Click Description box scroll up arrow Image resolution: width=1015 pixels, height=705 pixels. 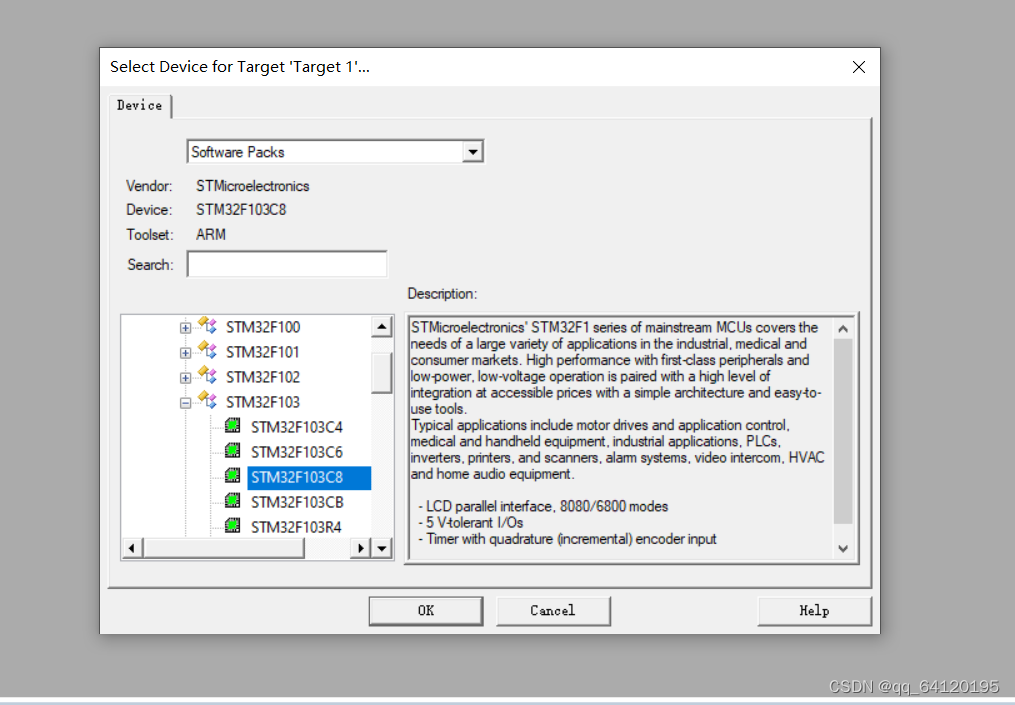pos(843,329)
